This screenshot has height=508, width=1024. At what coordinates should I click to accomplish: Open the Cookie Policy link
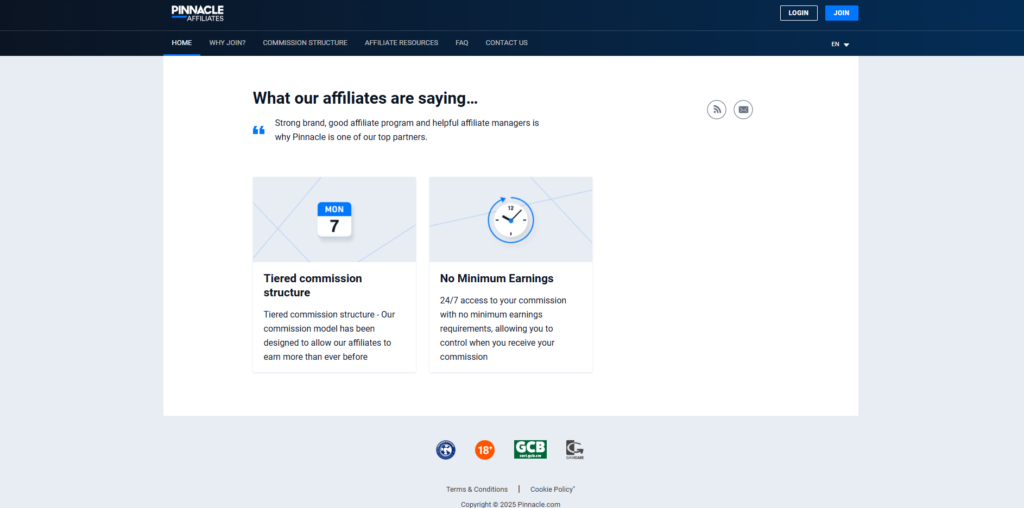point(552,489)
